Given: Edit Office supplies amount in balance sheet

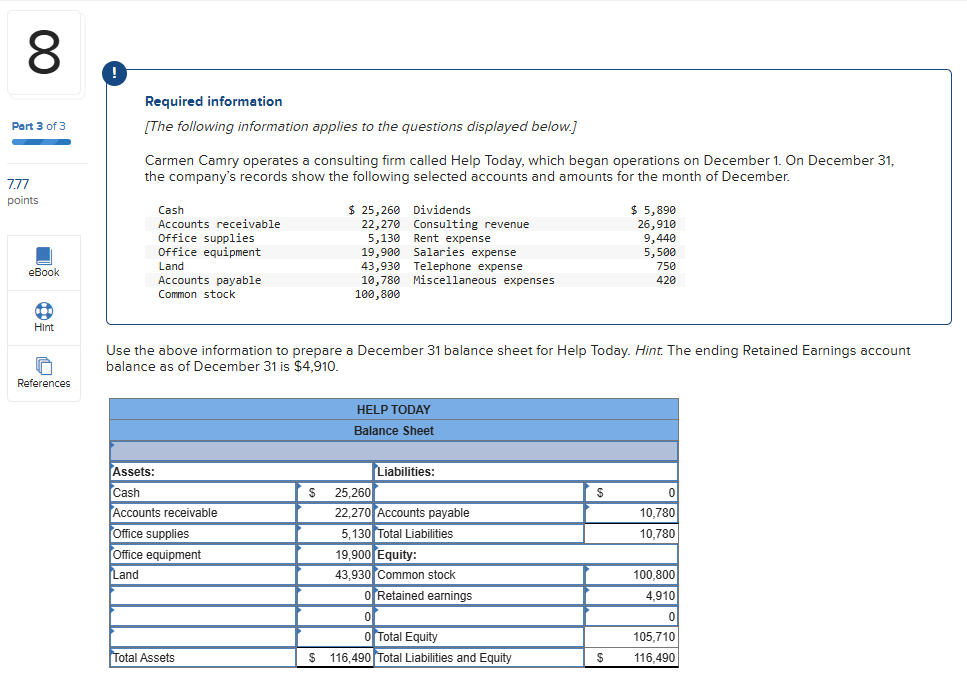Looking at the screenshot, I should (x=335, y=534).
